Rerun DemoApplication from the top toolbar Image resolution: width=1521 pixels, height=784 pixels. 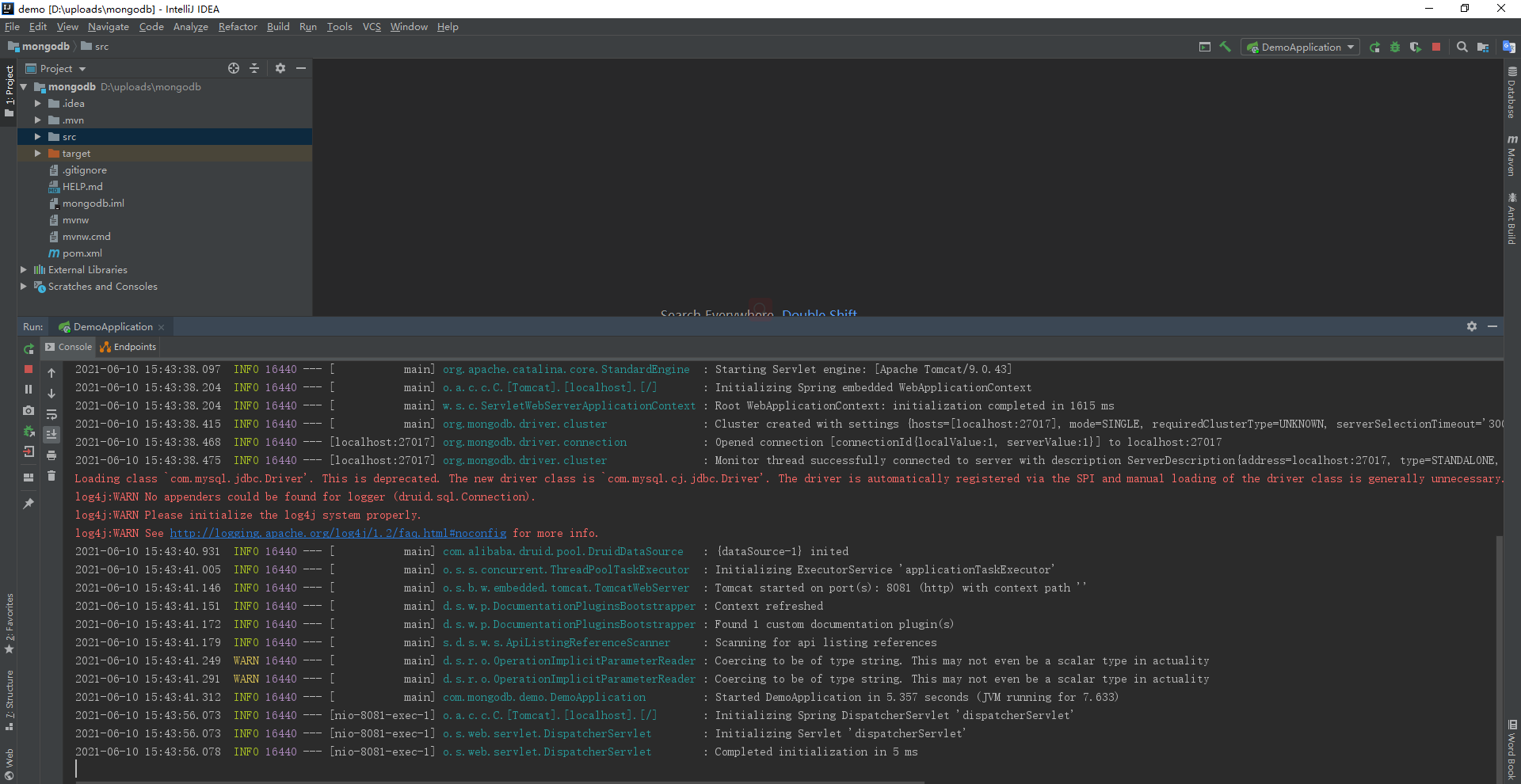1374,47
